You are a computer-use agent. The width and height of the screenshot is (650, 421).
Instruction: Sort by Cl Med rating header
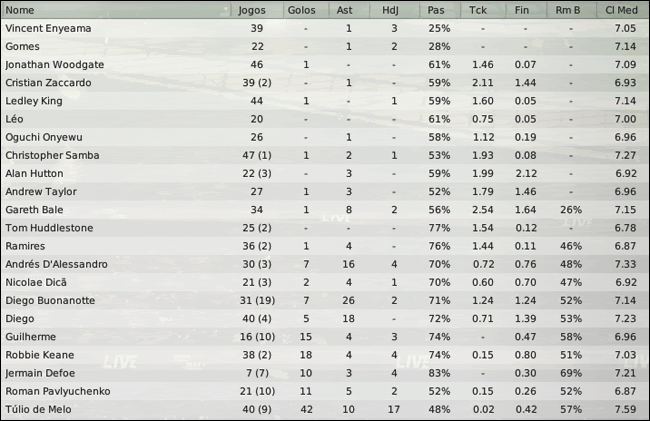(x=621, y=10)
